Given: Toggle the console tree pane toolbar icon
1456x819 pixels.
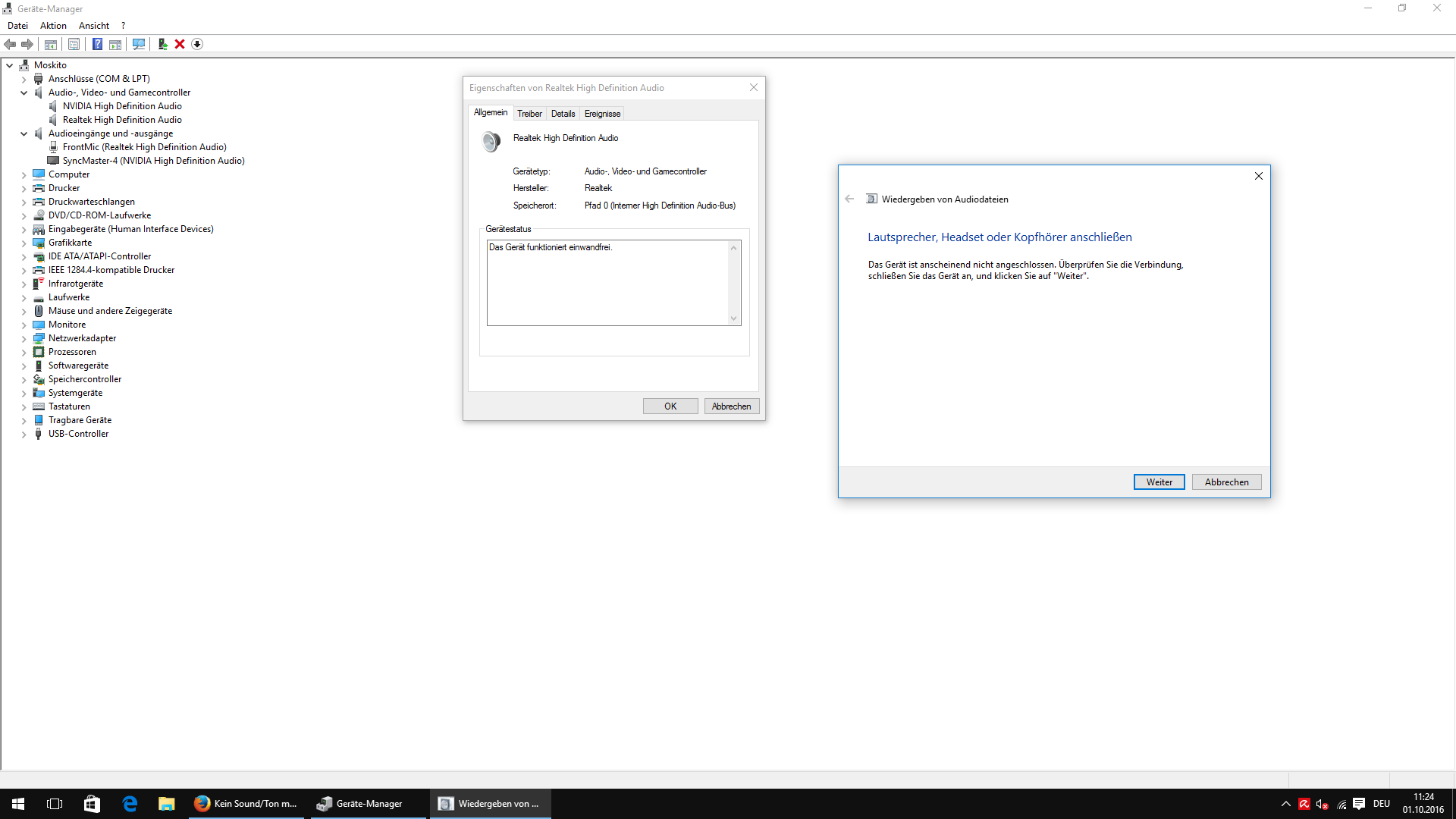Looking at the screenshot, I should pyautogui.click(x=51, y=44).
